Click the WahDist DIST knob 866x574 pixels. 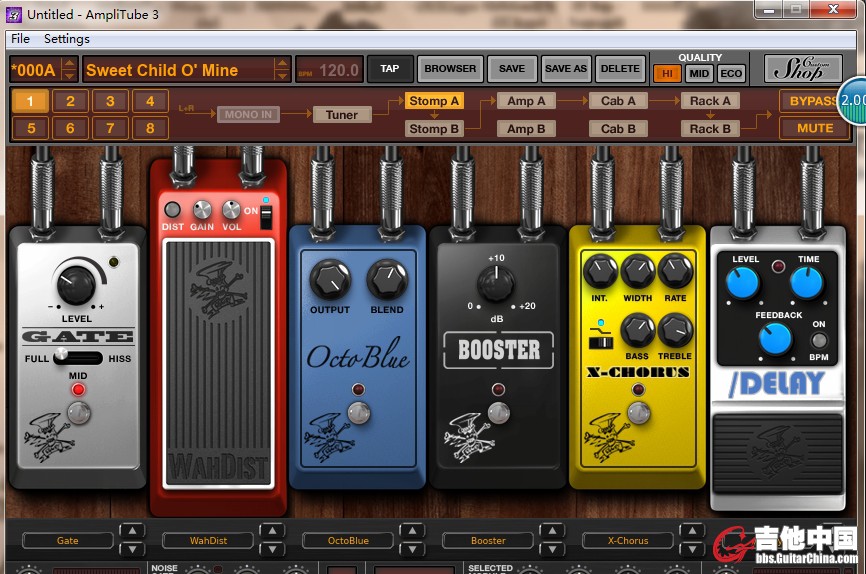pos(172,210)
